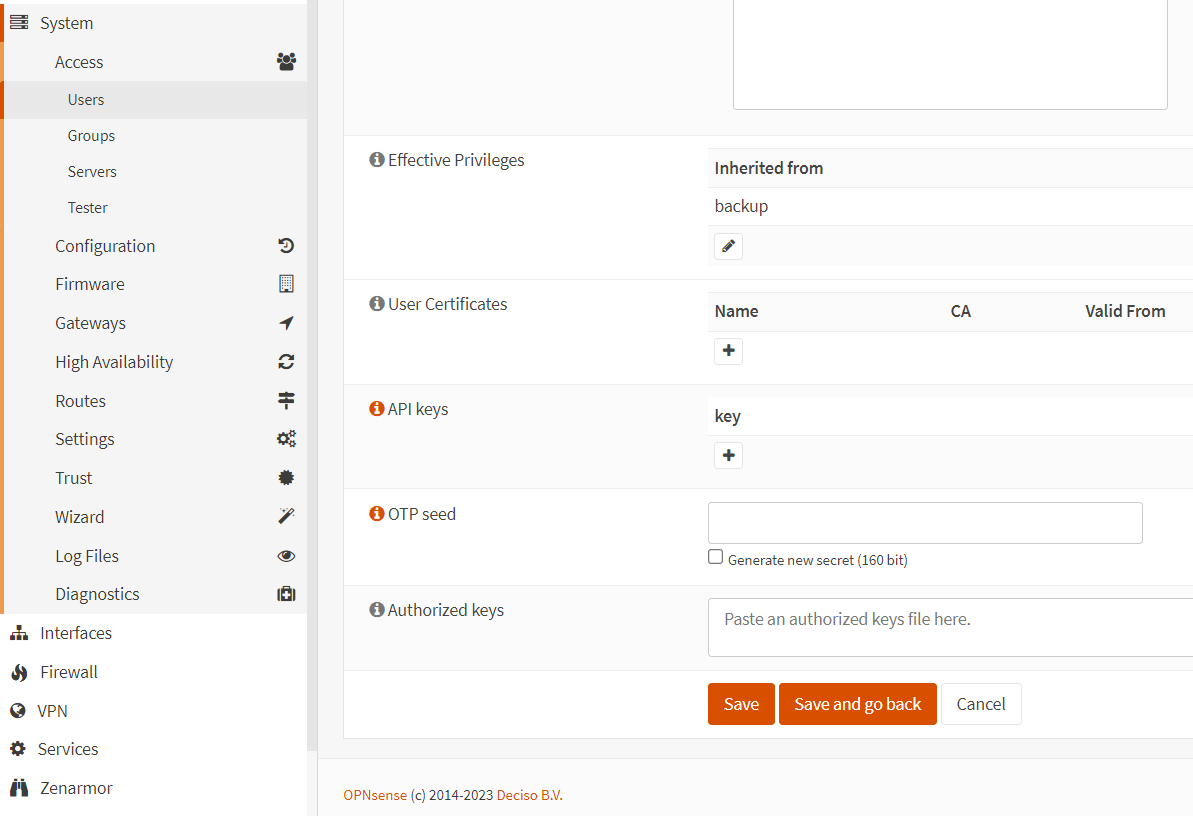Click Save and go back button

tap(857, 704)
